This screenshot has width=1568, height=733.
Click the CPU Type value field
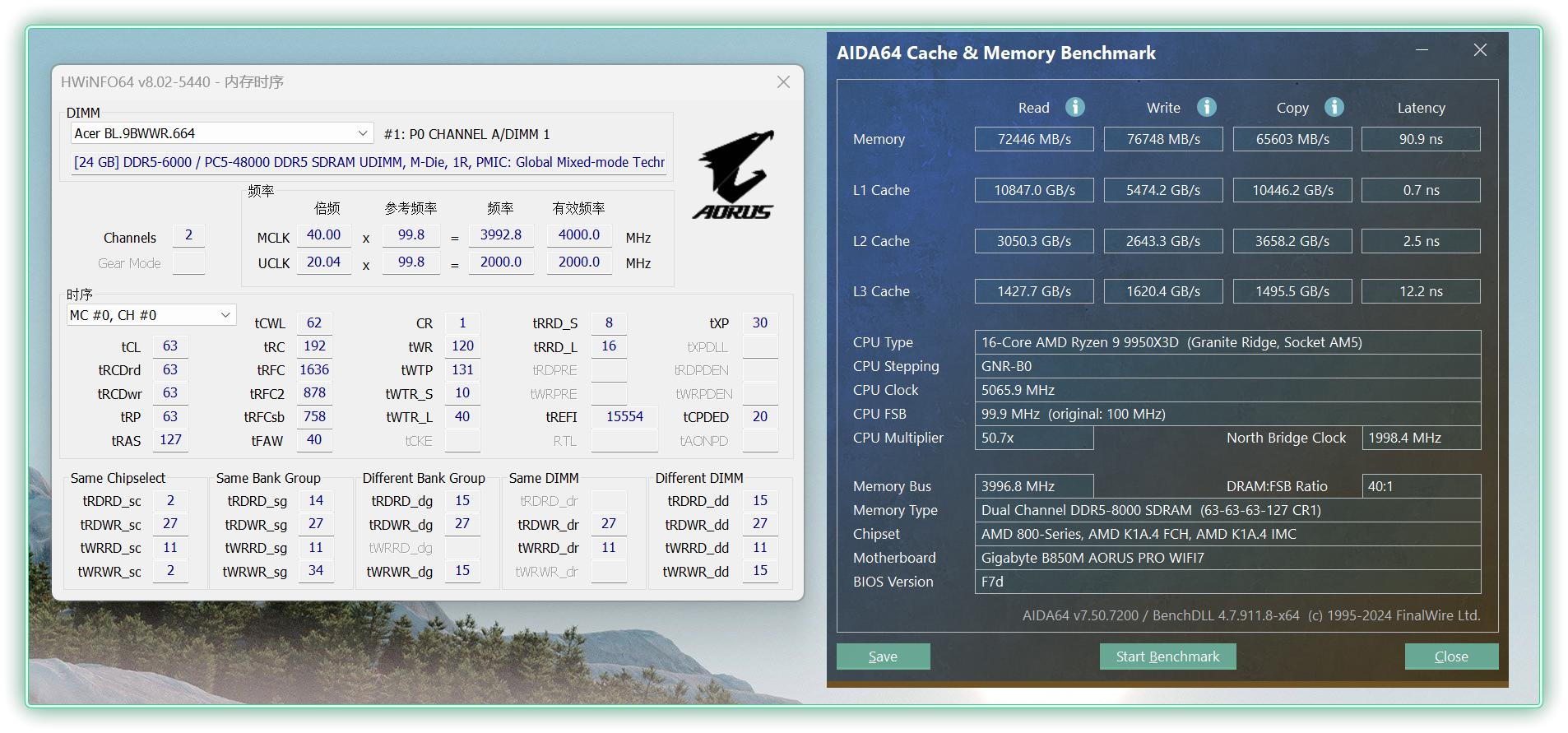coord(1227,342)
